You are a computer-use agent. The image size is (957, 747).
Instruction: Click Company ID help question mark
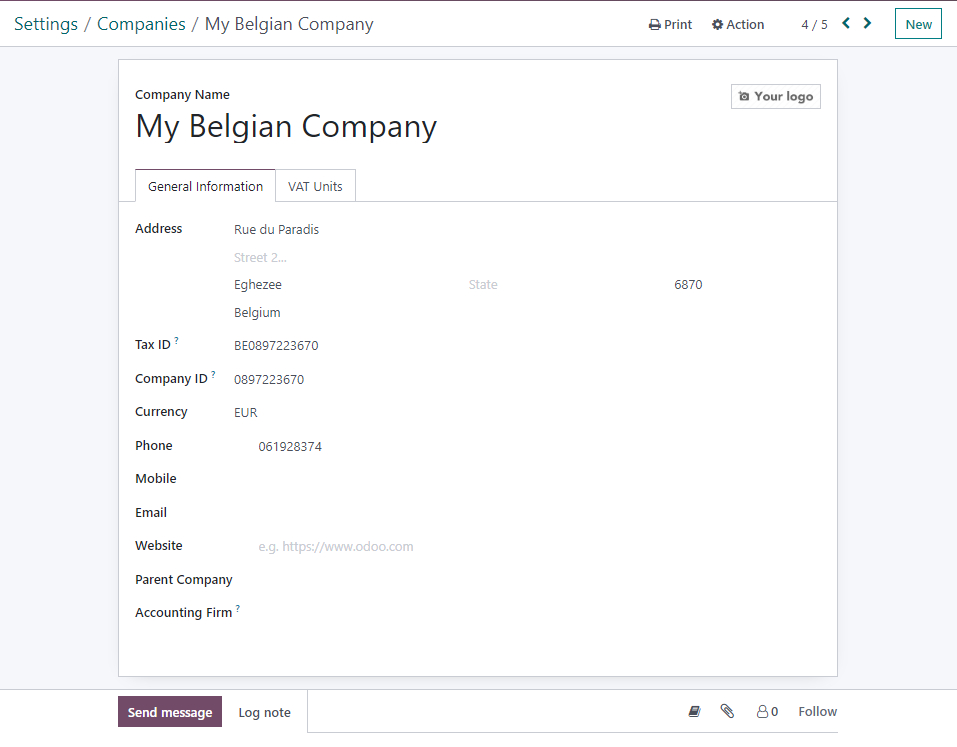213,375
